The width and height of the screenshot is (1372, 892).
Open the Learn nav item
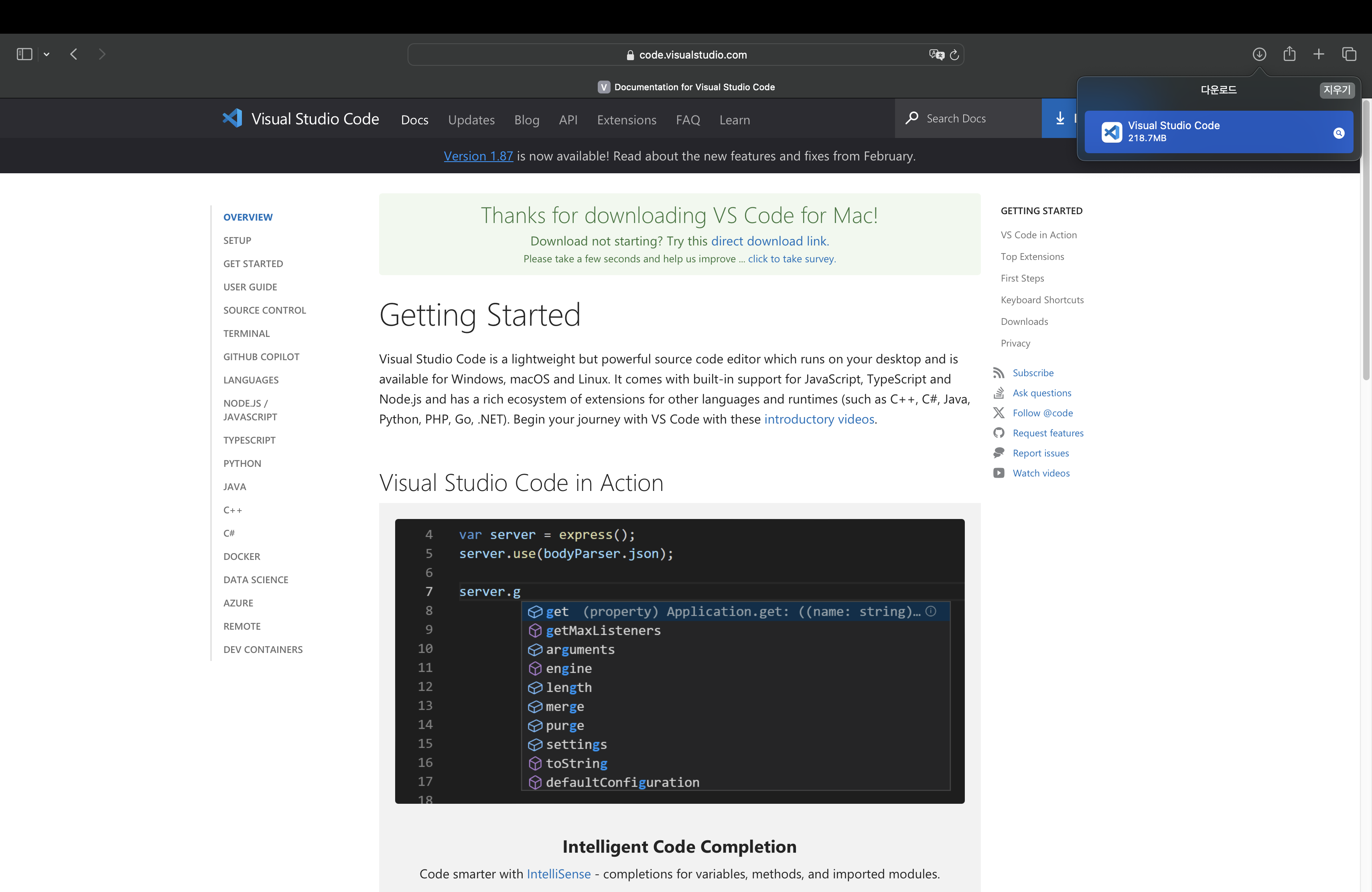735,120
